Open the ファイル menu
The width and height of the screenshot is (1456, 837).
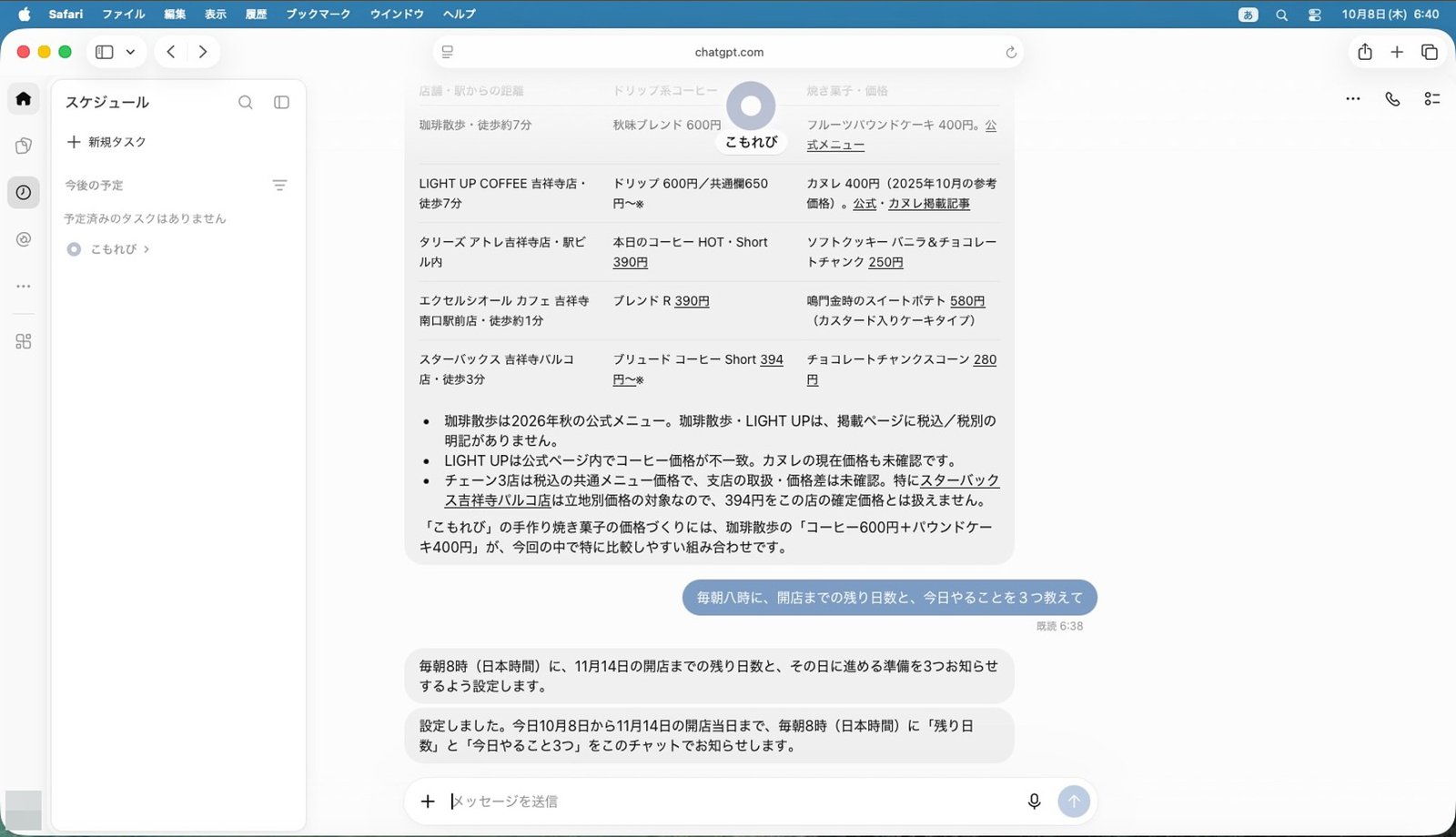(x=124, y=14)
